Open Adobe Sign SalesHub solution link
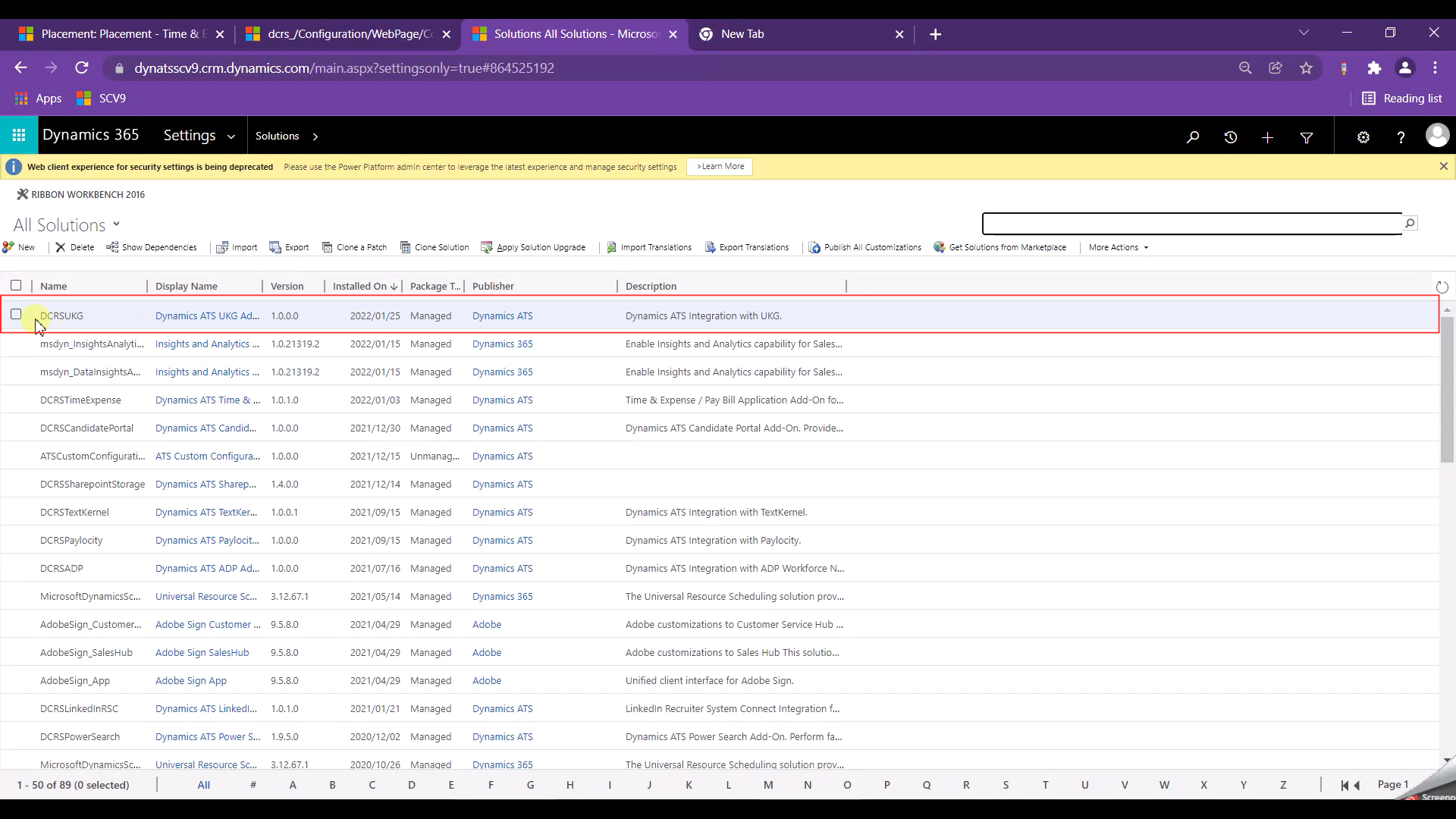This screenshot has height=819, width=1456. point(202,652)
